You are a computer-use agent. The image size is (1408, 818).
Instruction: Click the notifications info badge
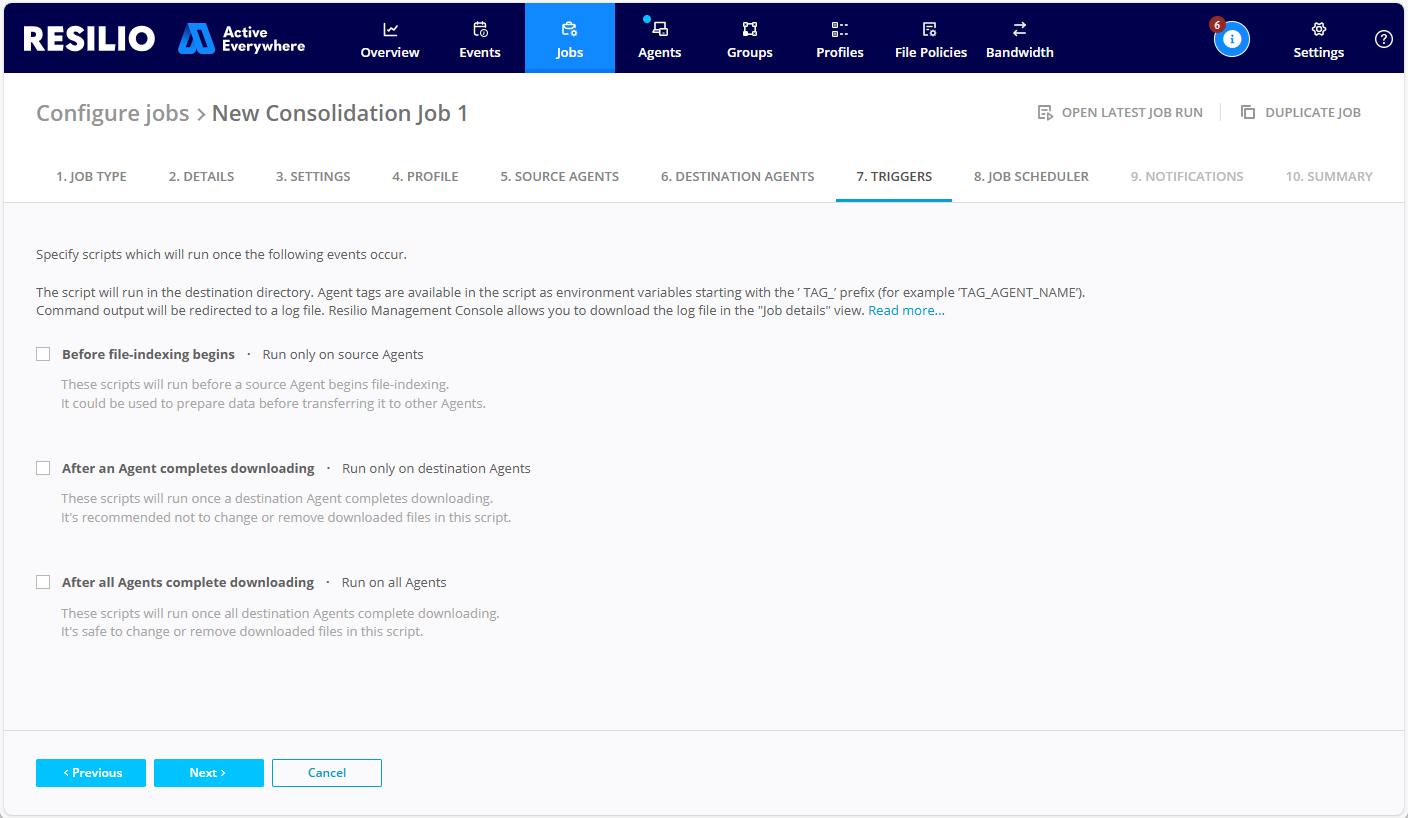click(1231, 39)
